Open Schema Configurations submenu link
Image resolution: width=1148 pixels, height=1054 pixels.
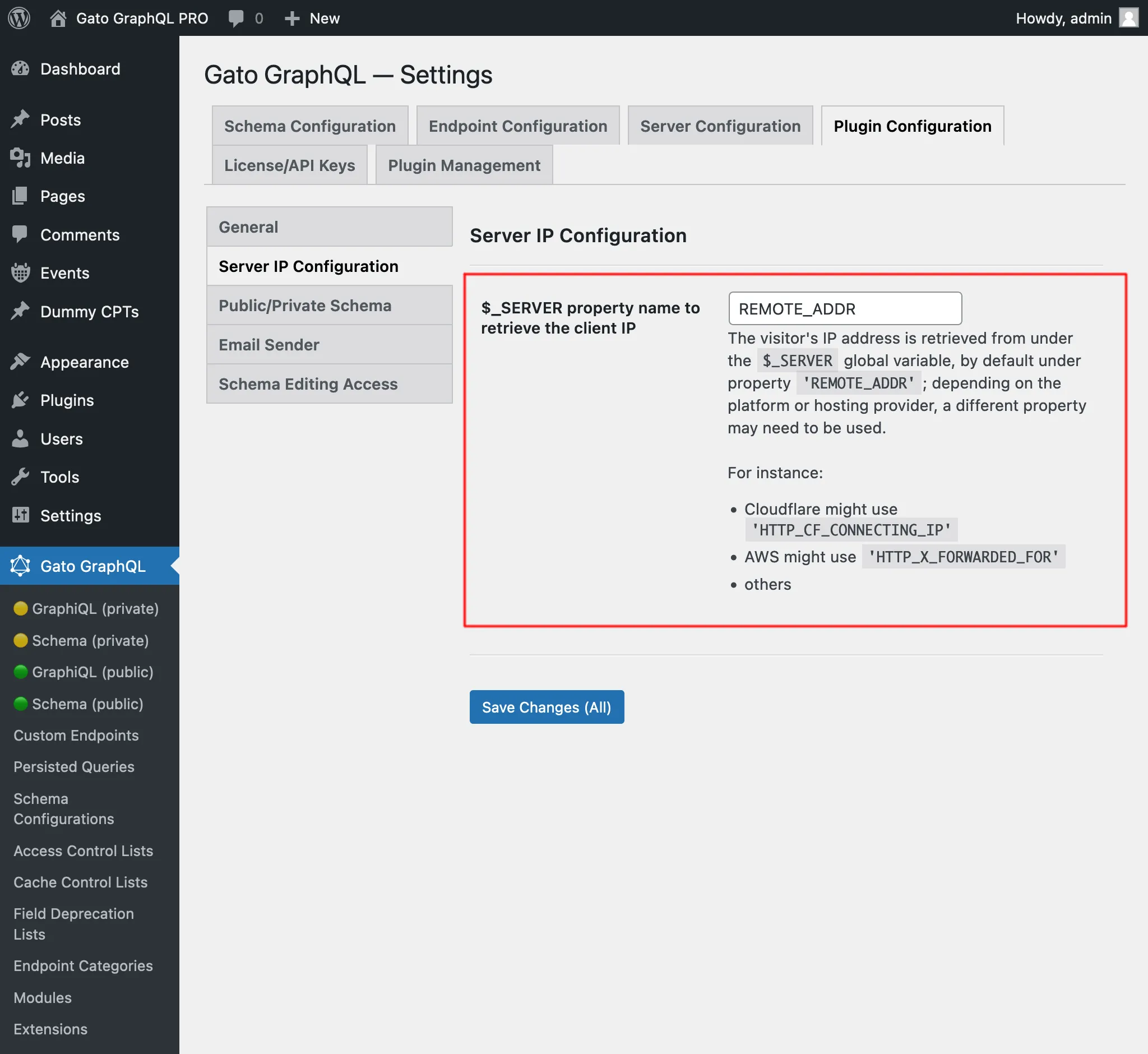(x=64, y=809)
